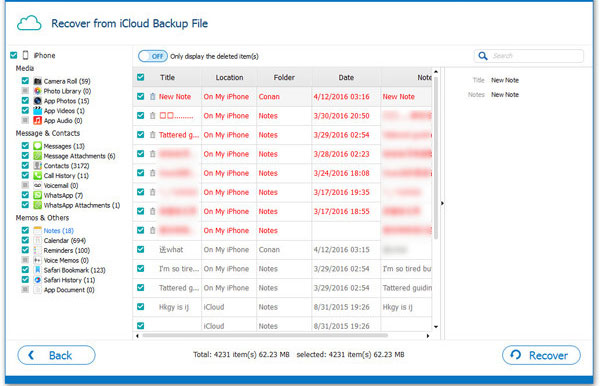
Task: Open Call History (11) category
Action: (66, 176)
